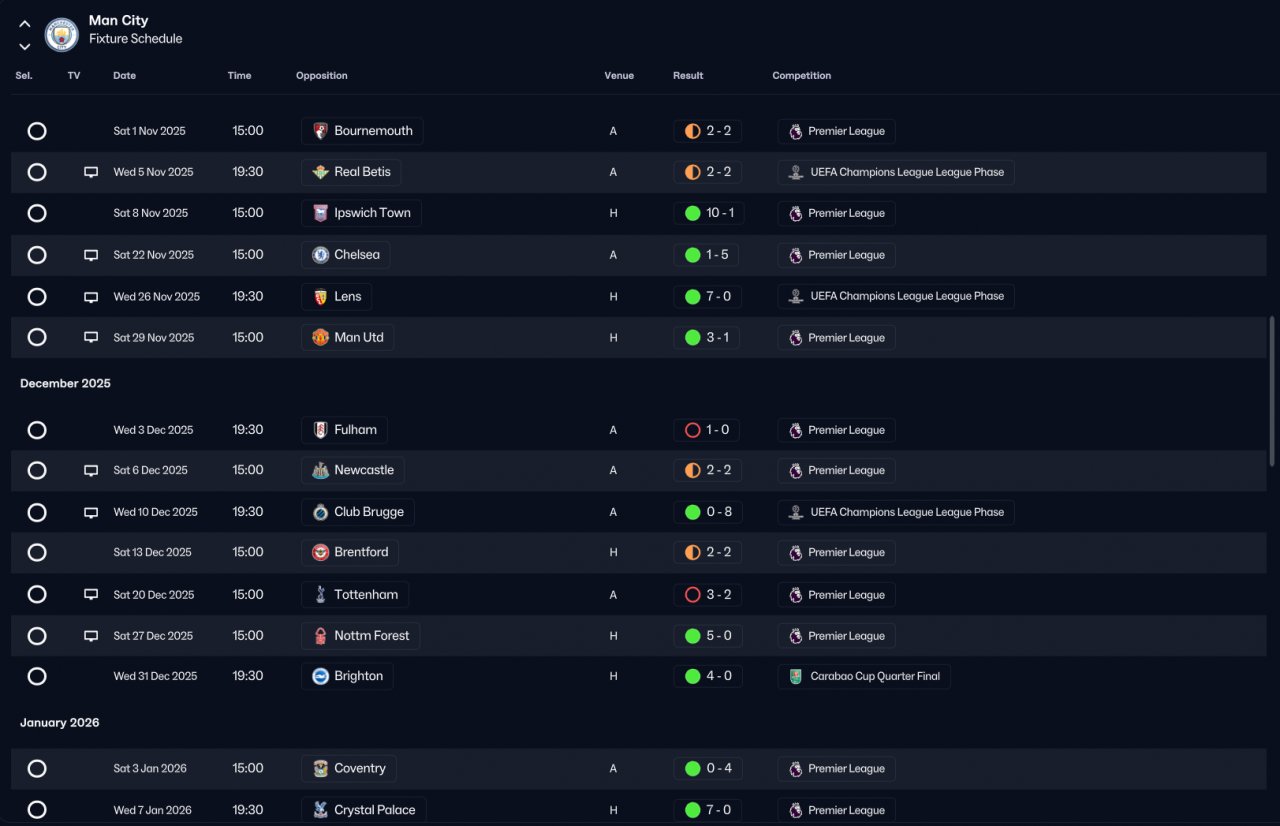The width and height of the screenshot is (1280, 826).
Task: Select the Fulham fixture radio button
Action: [37, 430]
